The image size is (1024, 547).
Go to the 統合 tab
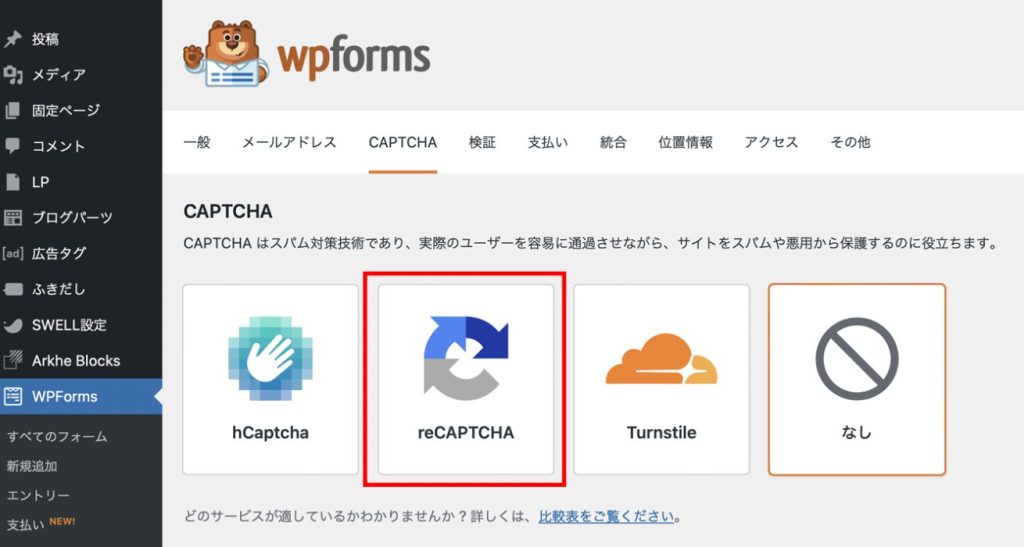[x=613, y=143]
